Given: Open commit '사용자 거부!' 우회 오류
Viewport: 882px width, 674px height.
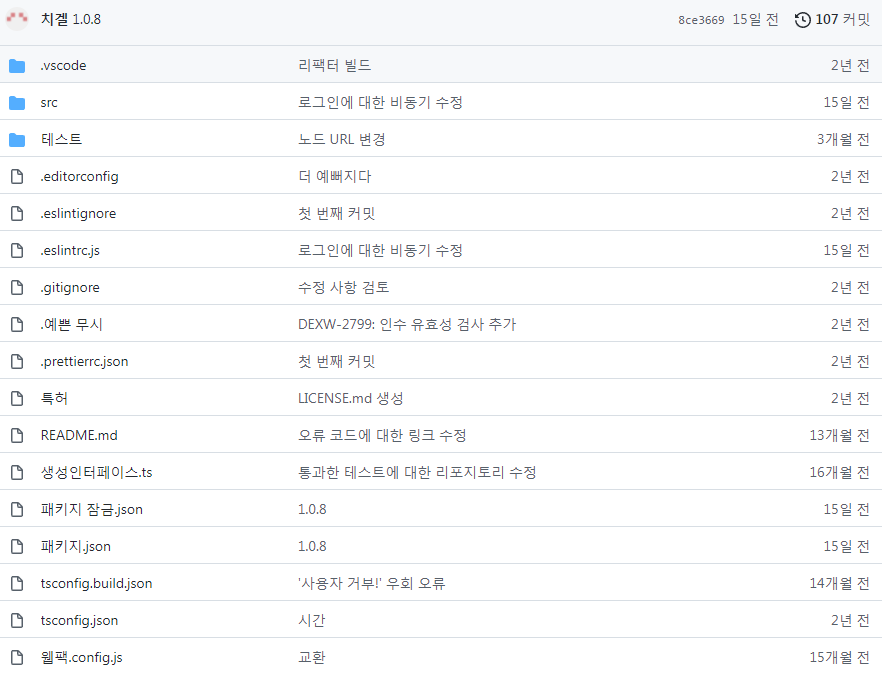Looking at the screenshot, I should 371,584.
